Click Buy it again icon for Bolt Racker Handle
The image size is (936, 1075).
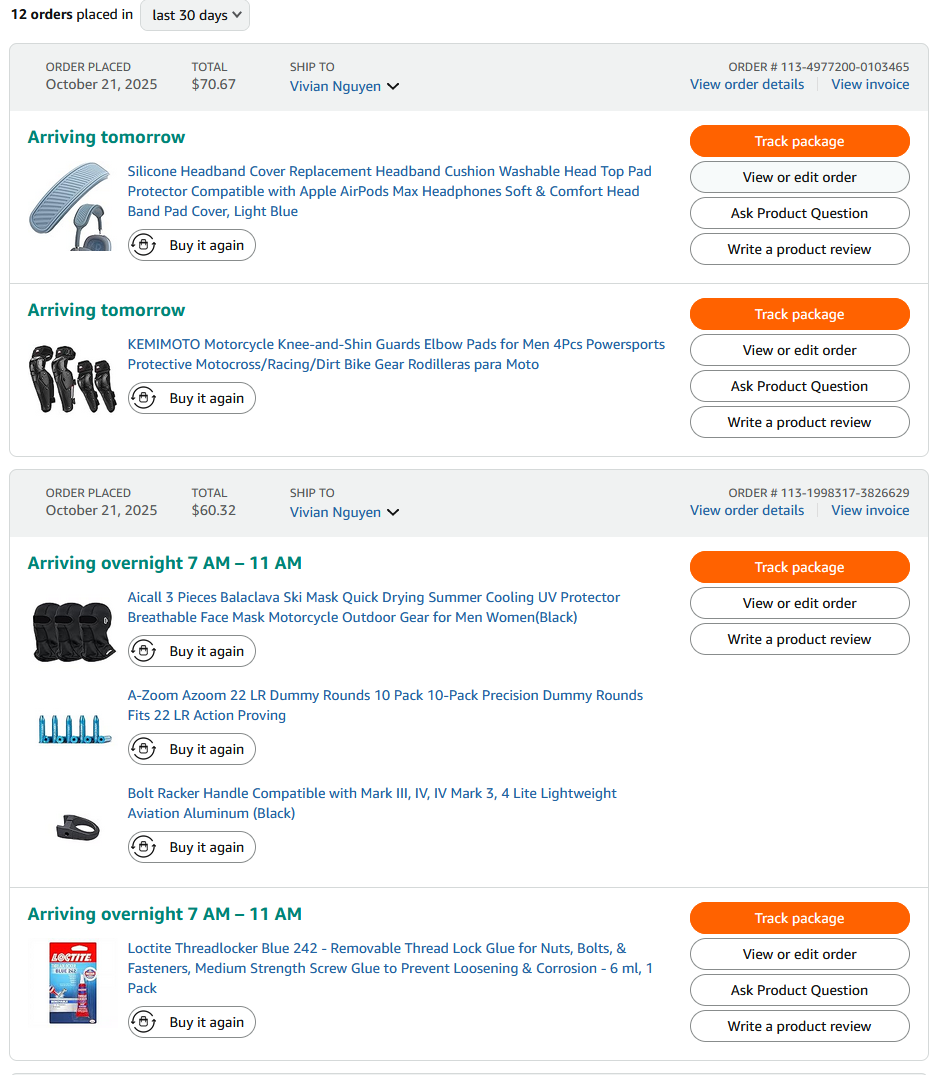click(144, 847)
